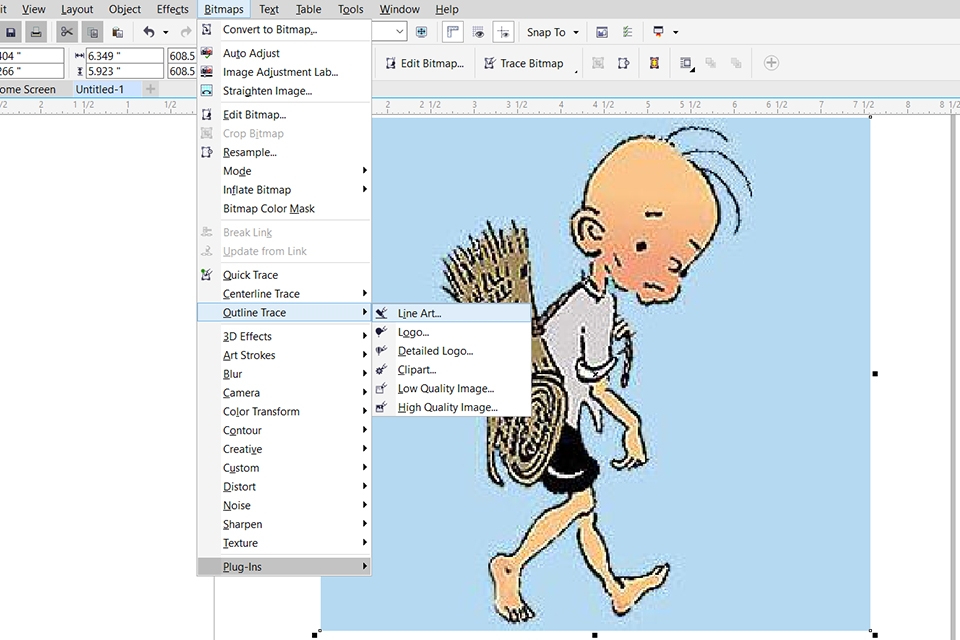This screenshot has height=640, width=960.
Task: Click the Copy icon on the toolbar
Action: tap(92, 31)
